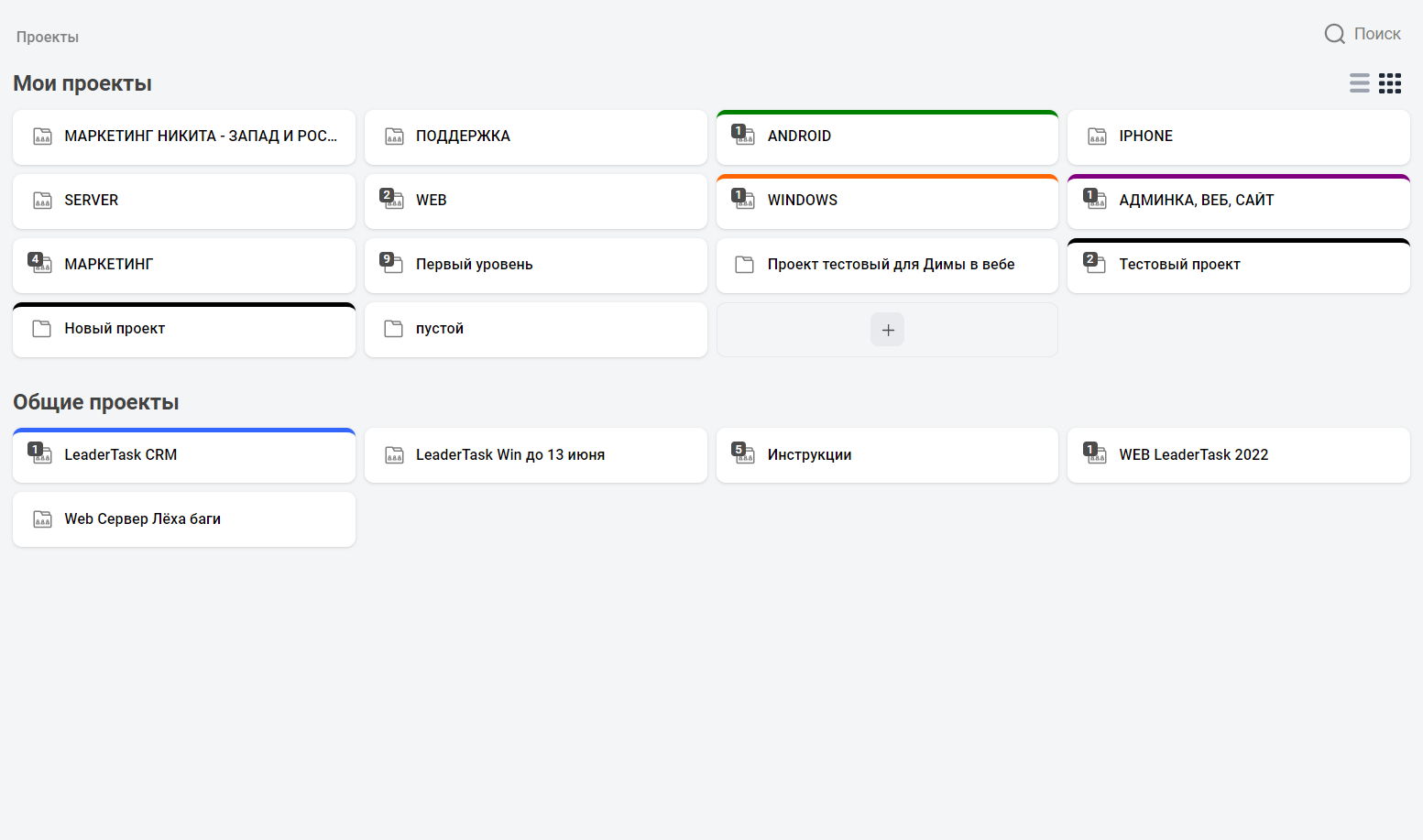Click folder icon of МАРКЕТИНГ НИКИТА project
The width and height of the screenshot is (1423, 840).
[x=42, y=136]
